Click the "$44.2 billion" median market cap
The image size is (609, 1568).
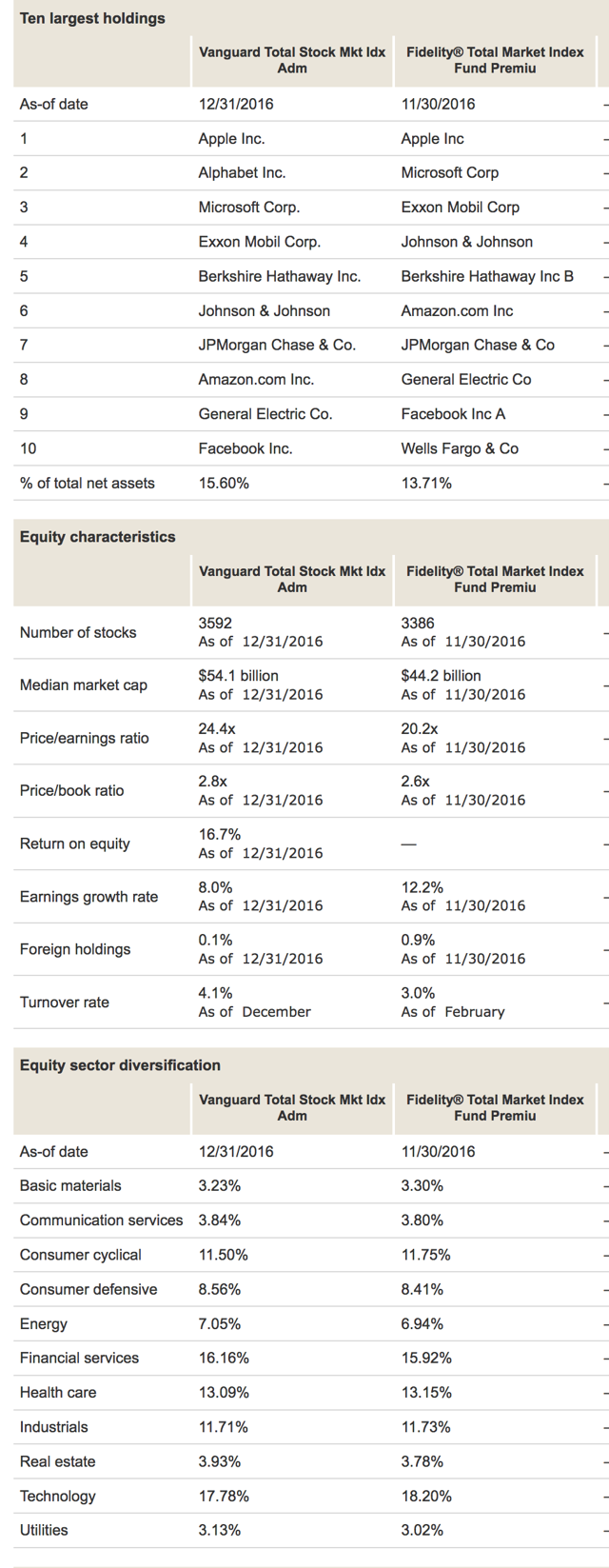(x=442, y=676)
